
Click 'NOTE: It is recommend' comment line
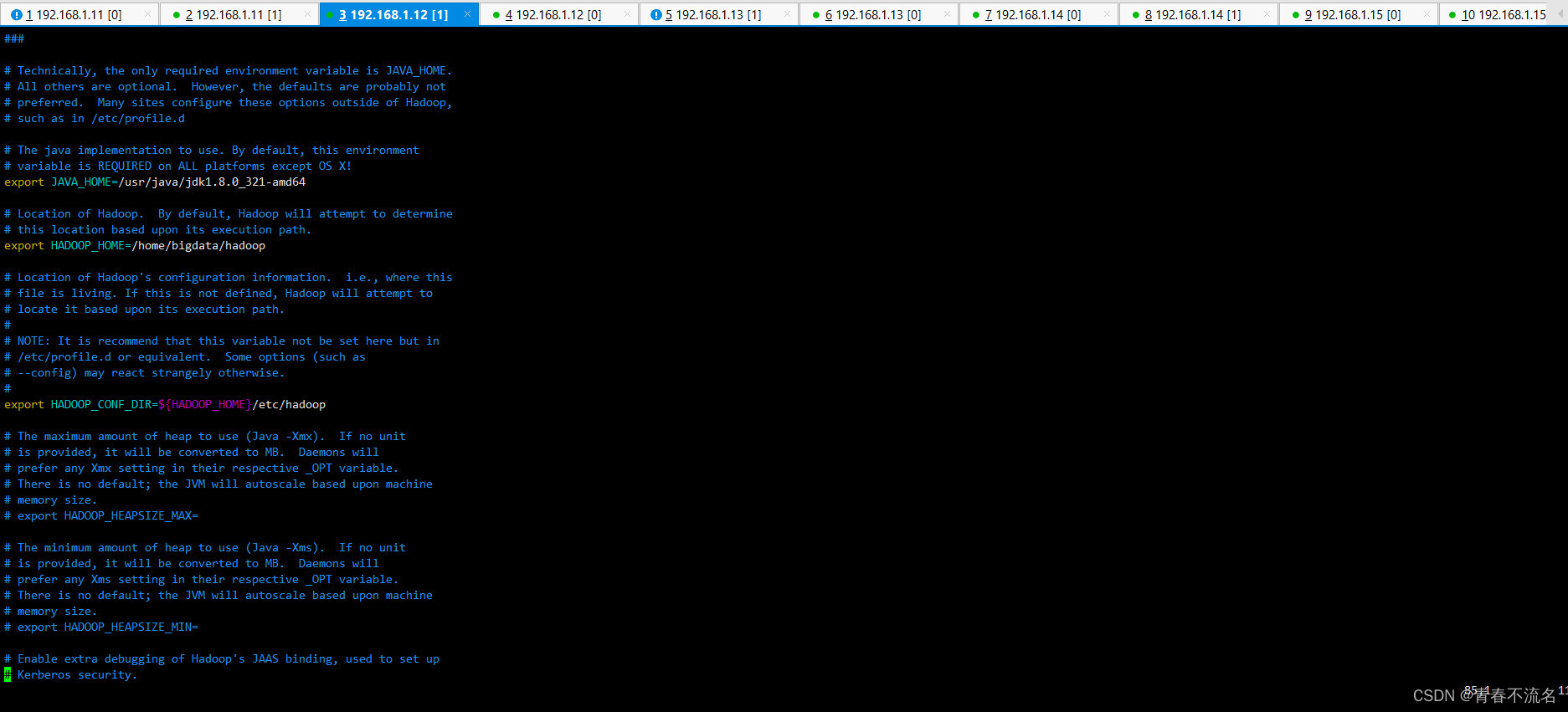pyautogui.click(x=222, y=341)
